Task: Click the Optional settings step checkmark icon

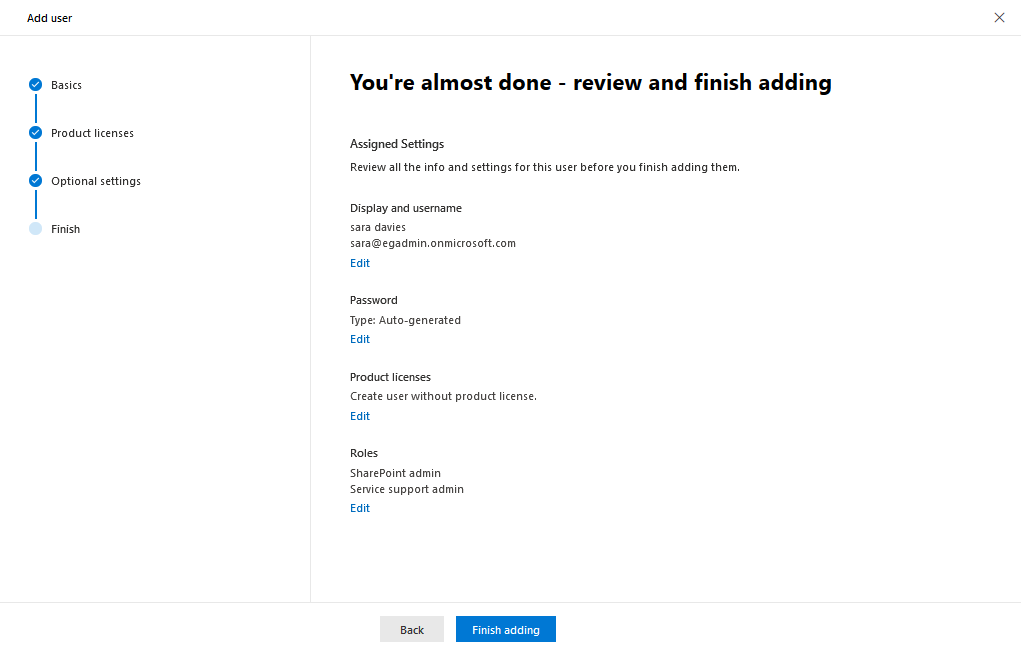Action: 36,181
